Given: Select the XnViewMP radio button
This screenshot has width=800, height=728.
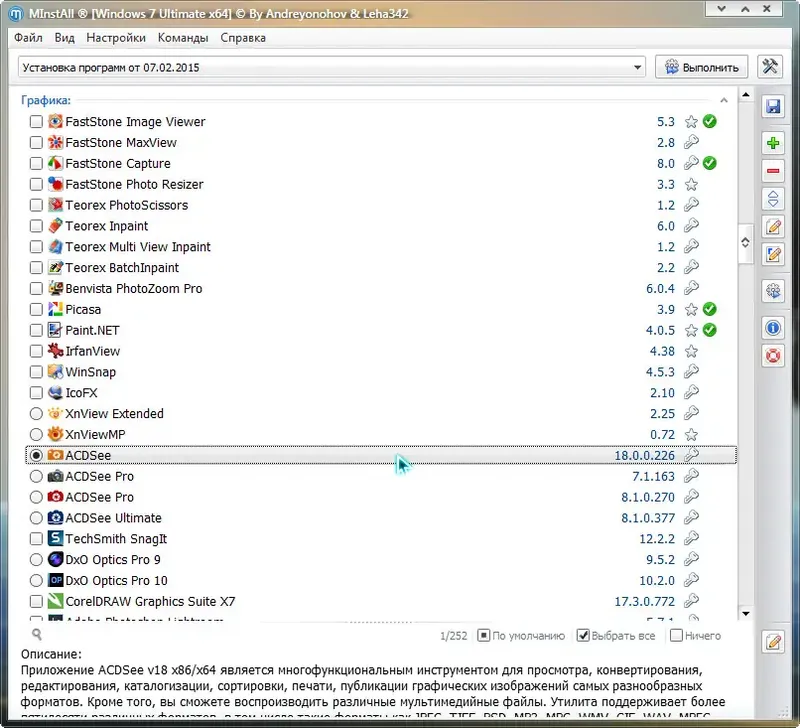Looking at the screenshot, I should [36, 435].
